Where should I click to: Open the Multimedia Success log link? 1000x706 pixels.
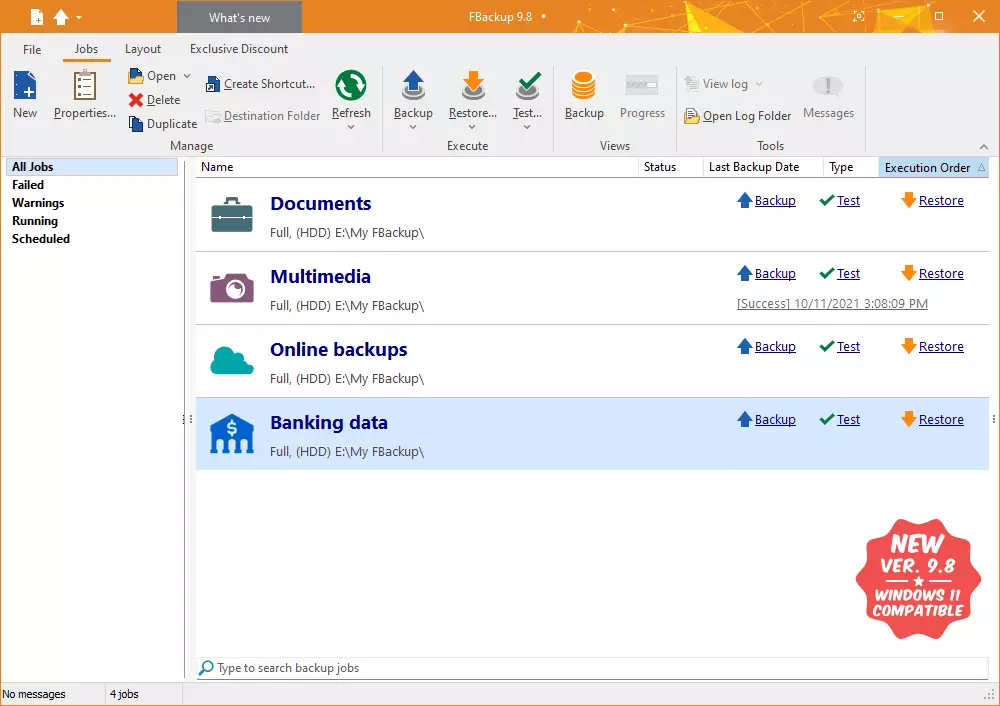tap(832, 304)
